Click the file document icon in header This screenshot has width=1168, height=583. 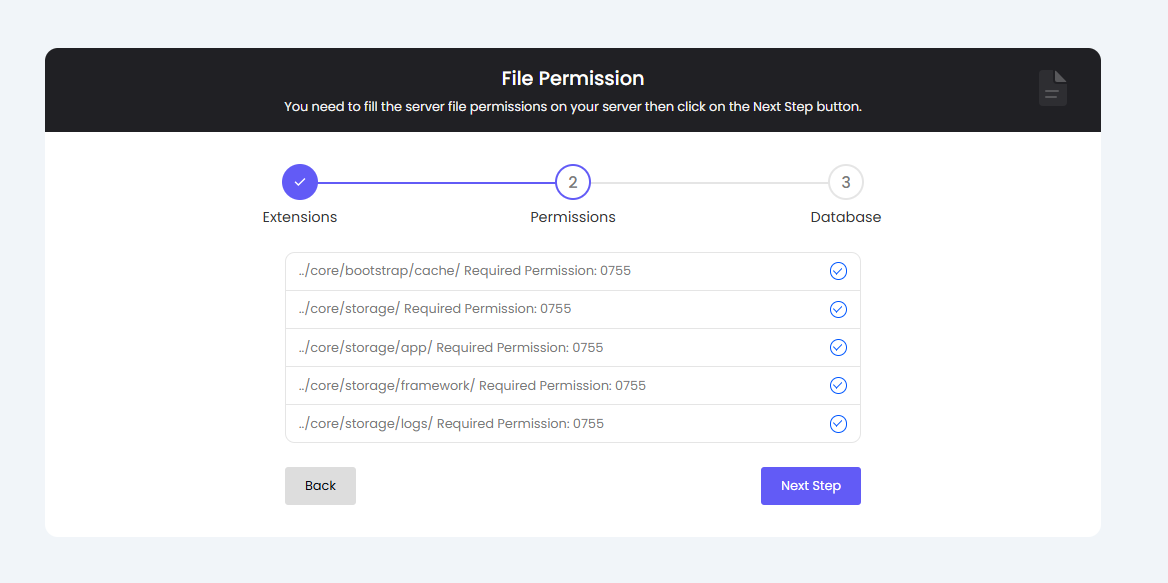pos(1052,88)
